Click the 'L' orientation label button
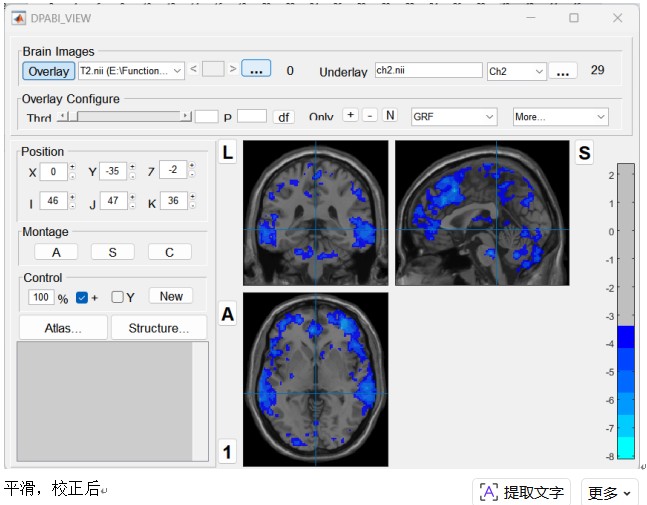This screenshot has width=647, height=505. (x=227, y=153)
